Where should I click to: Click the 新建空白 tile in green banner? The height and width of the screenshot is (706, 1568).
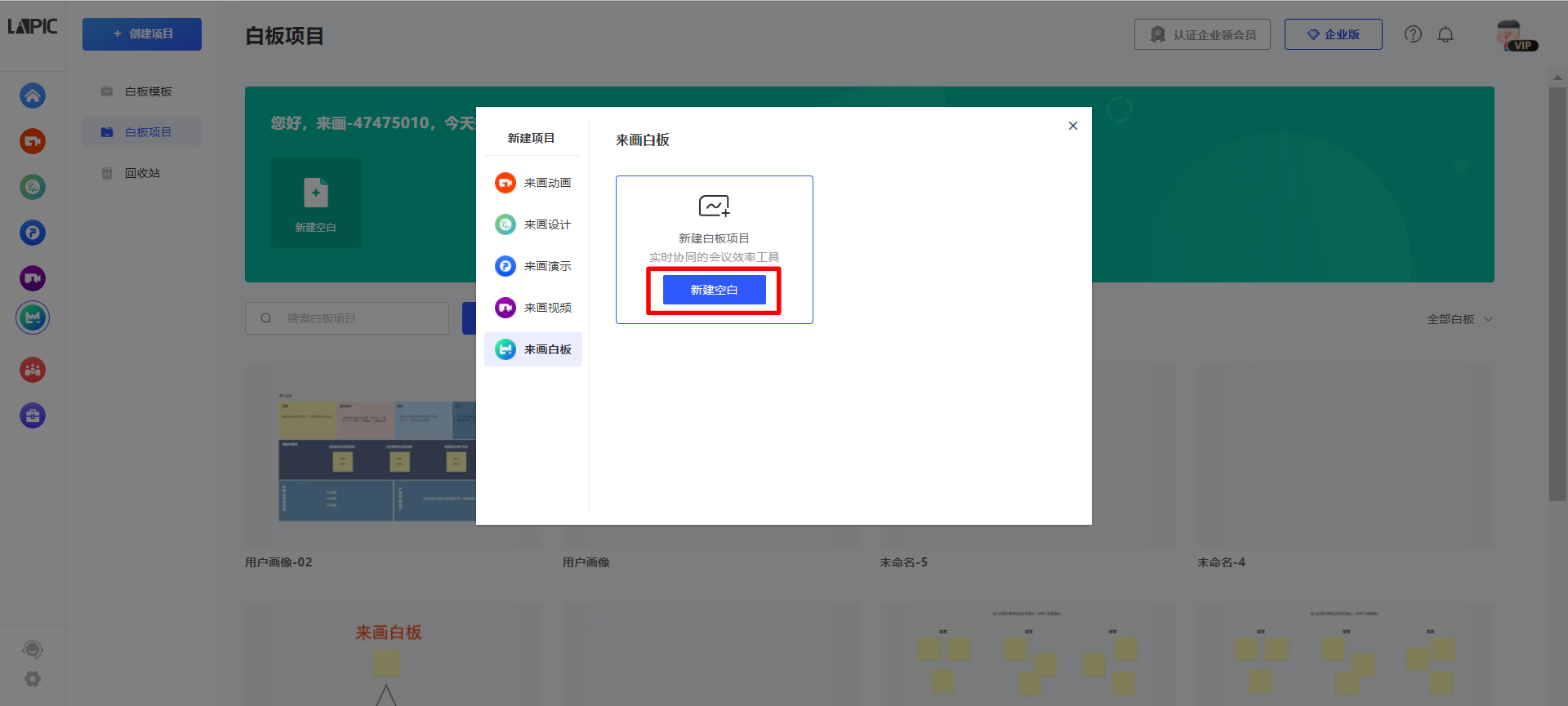point(316,203)
